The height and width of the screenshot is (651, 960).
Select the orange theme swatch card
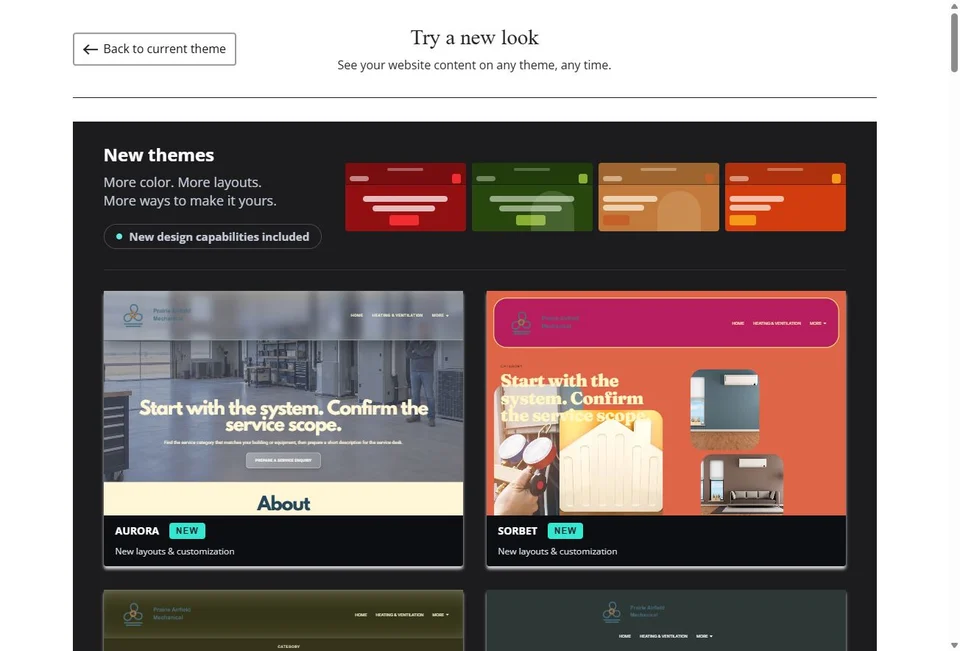click(x=786, y=197)
